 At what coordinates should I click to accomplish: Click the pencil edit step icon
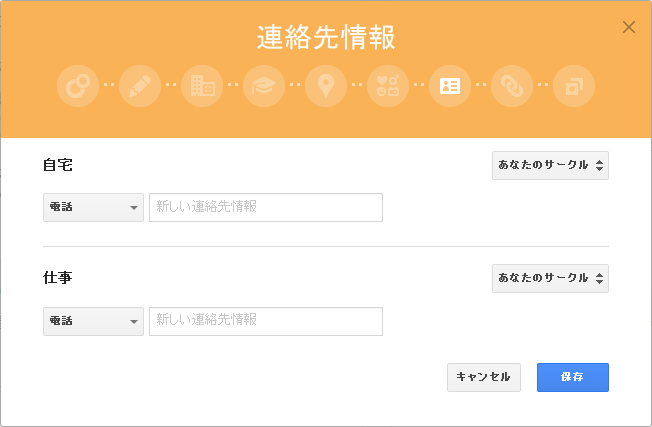click(x=140, y=86)
